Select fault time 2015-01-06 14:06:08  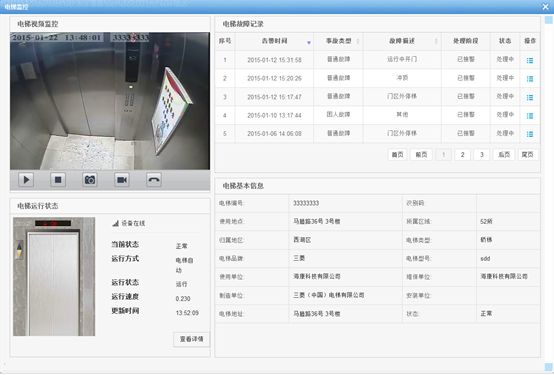point(274,134)
